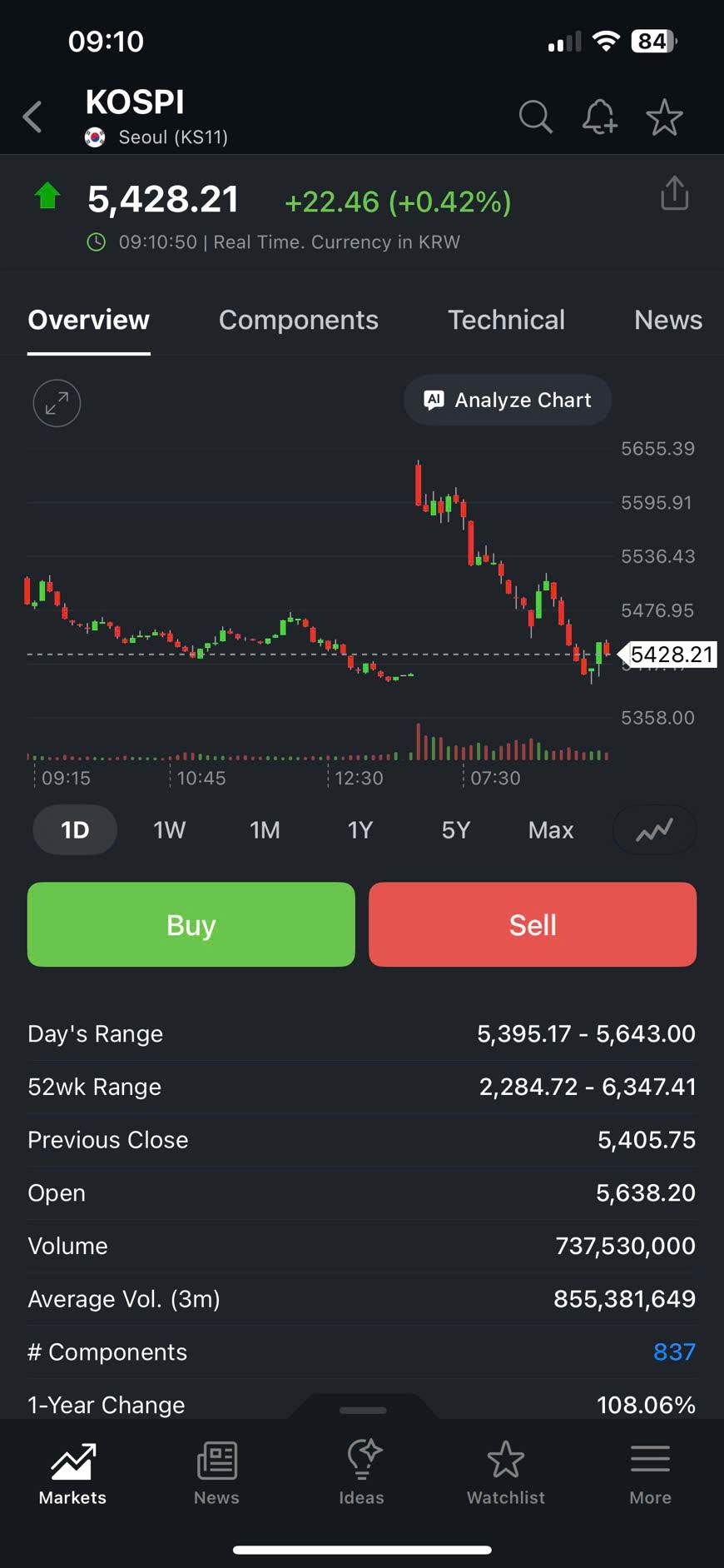Switch chart to 5Y range
The image size is (724, 1568).
pyautogui.click(x=455, y=830)
